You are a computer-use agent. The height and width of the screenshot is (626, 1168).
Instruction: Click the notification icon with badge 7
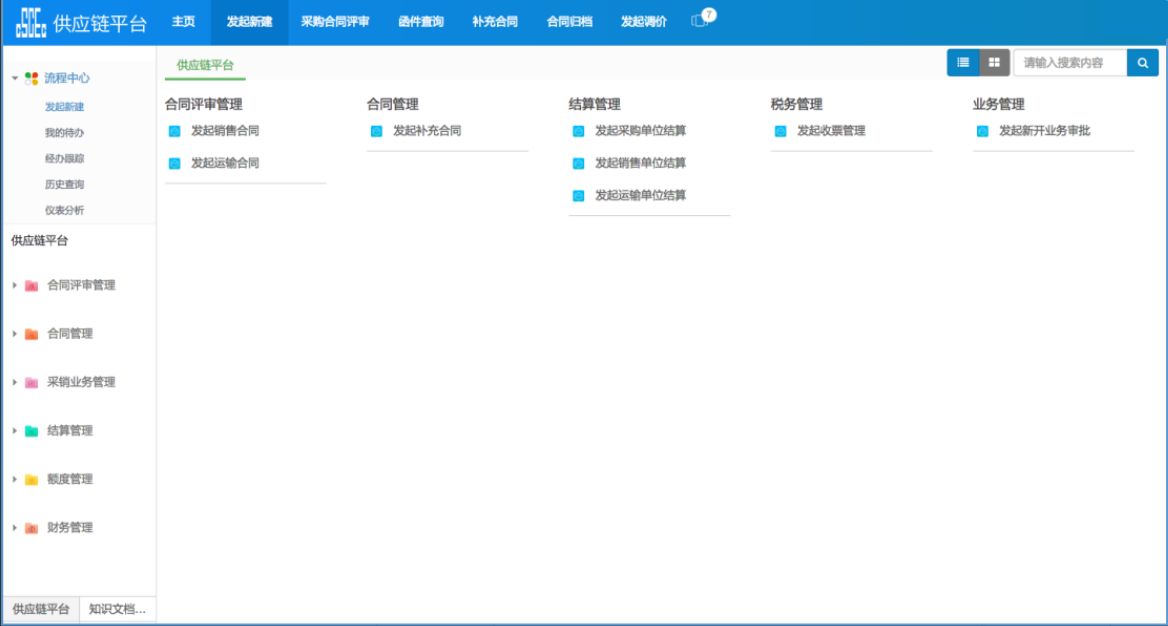(x=700, y=21)
